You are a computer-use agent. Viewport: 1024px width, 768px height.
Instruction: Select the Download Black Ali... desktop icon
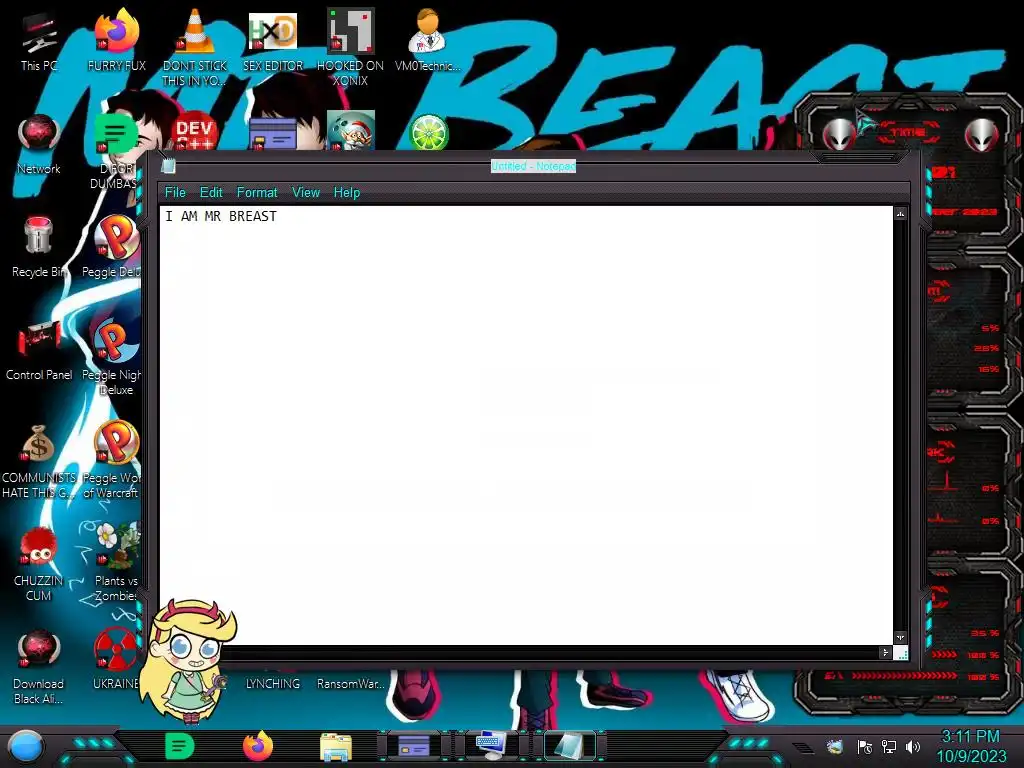(x=39, y=666)
